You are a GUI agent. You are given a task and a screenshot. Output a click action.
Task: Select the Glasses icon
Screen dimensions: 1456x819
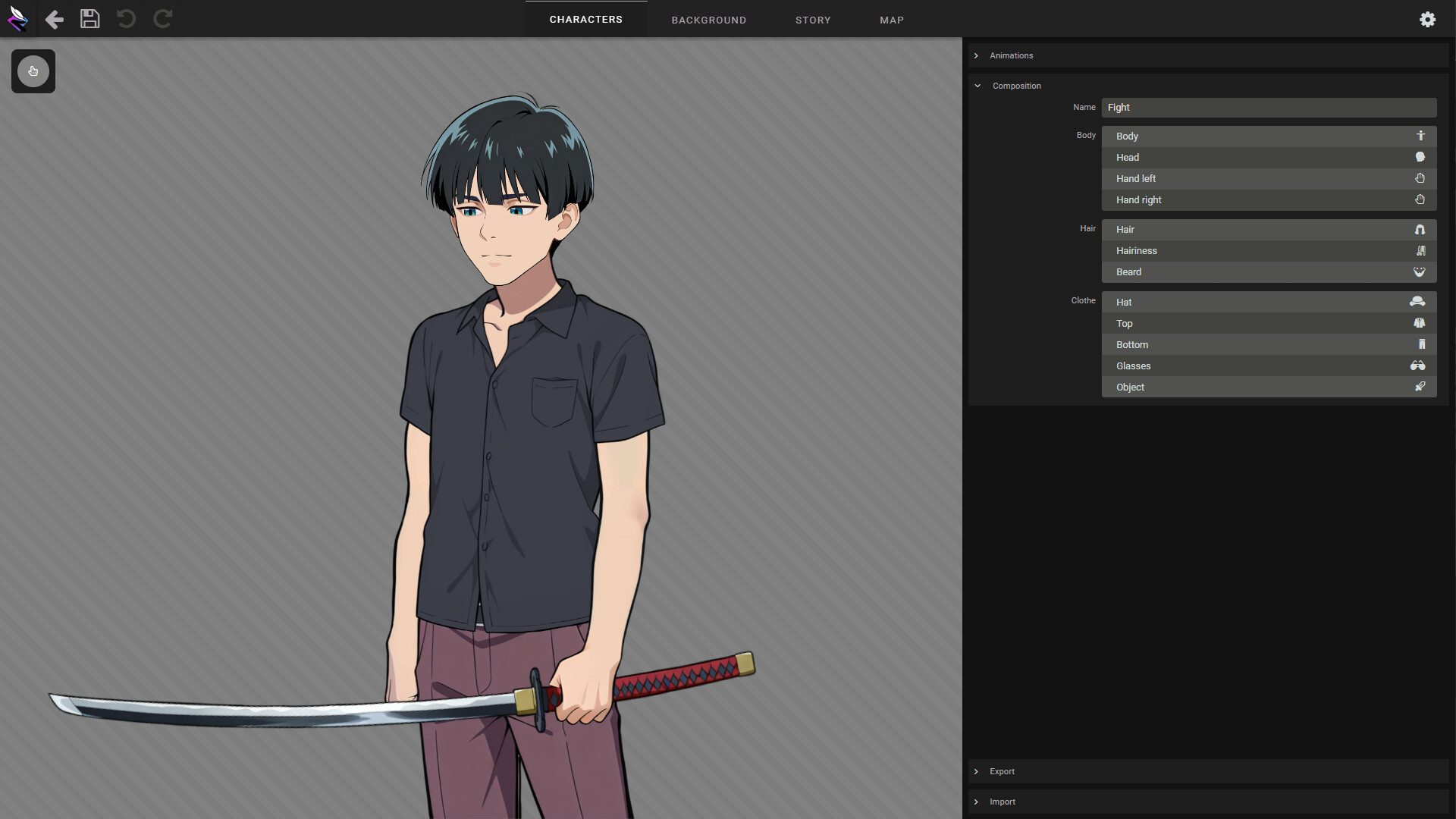(1418, 366)
